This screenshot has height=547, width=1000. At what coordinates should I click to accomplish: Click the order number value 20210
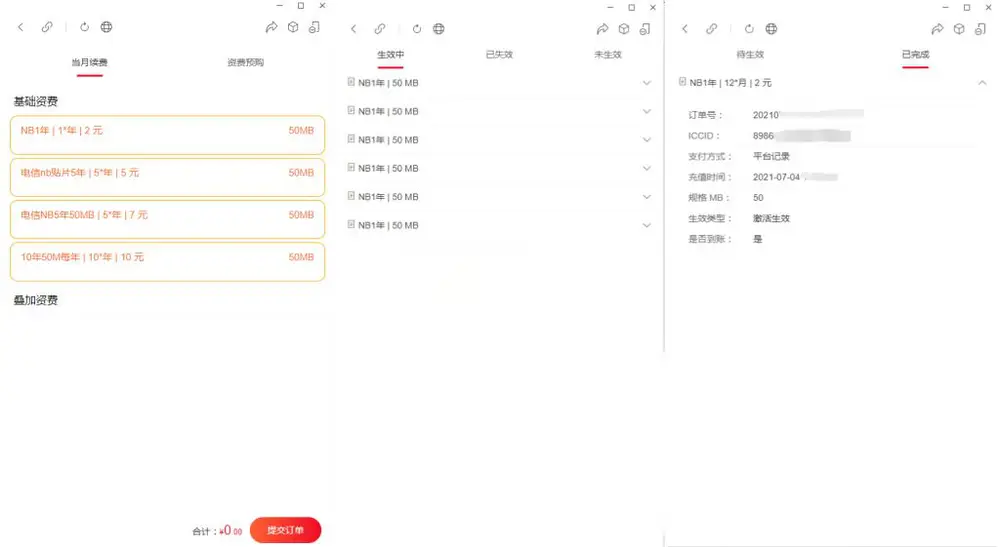tap(766, 115)
